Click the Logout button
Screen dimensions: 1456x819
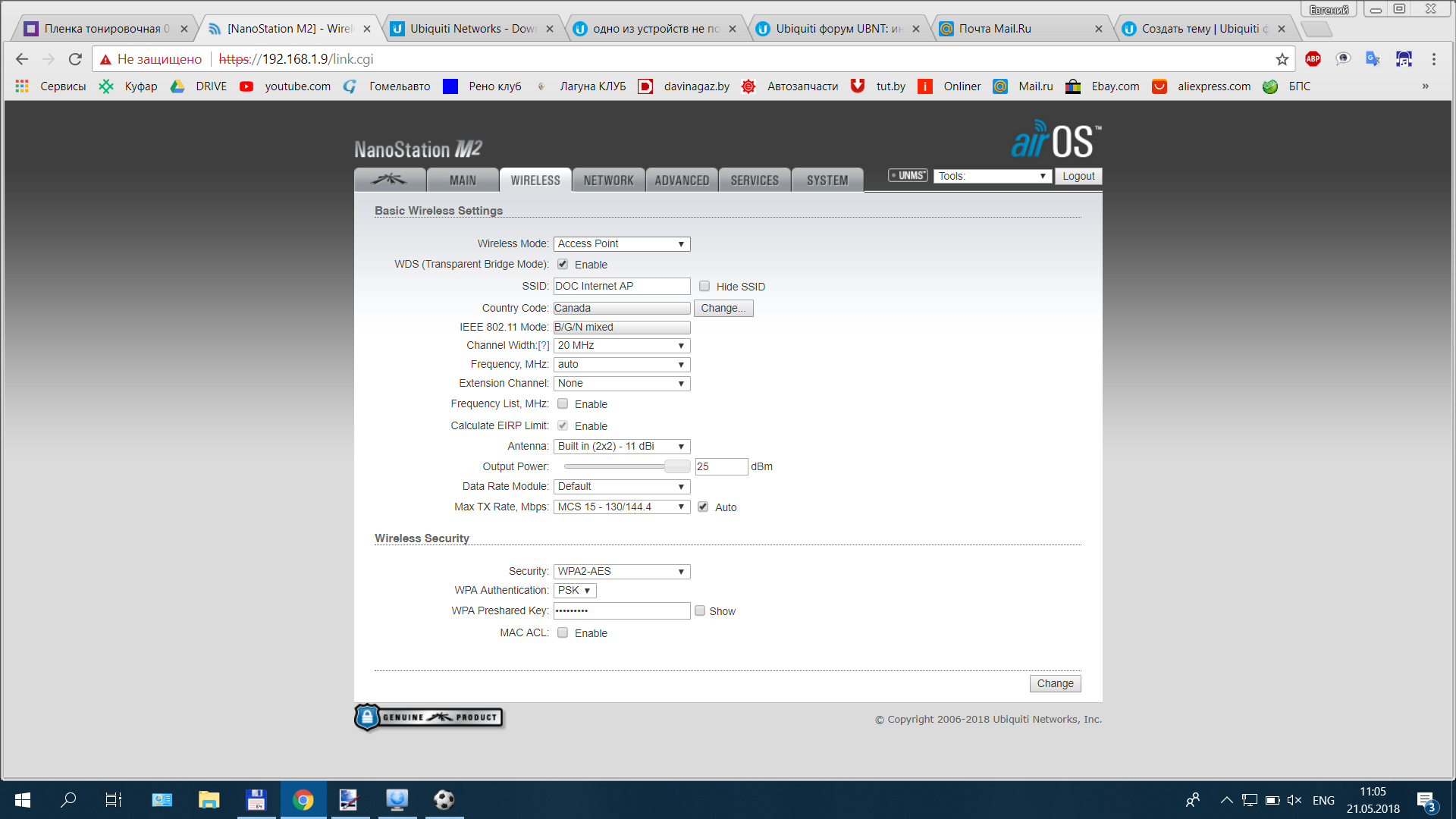[1078, 176]
